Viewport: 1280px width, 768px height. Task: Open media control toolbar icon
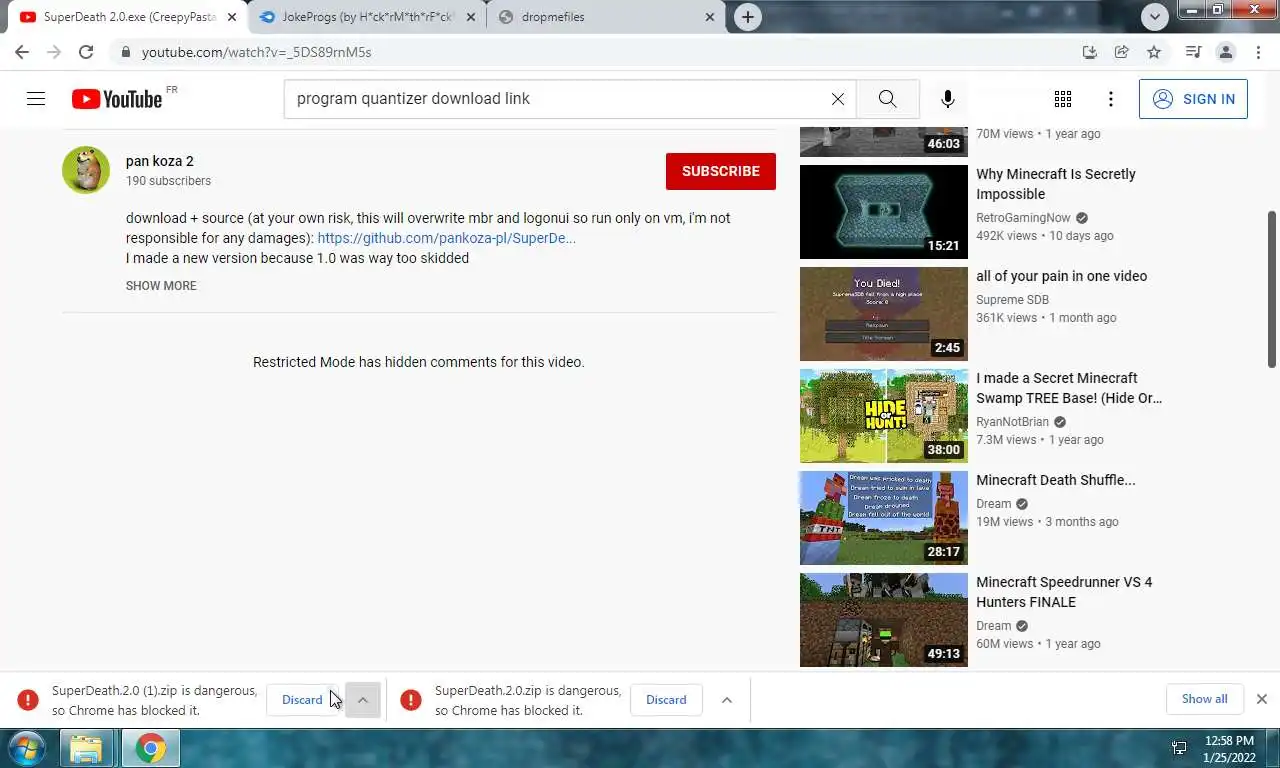1193,52
